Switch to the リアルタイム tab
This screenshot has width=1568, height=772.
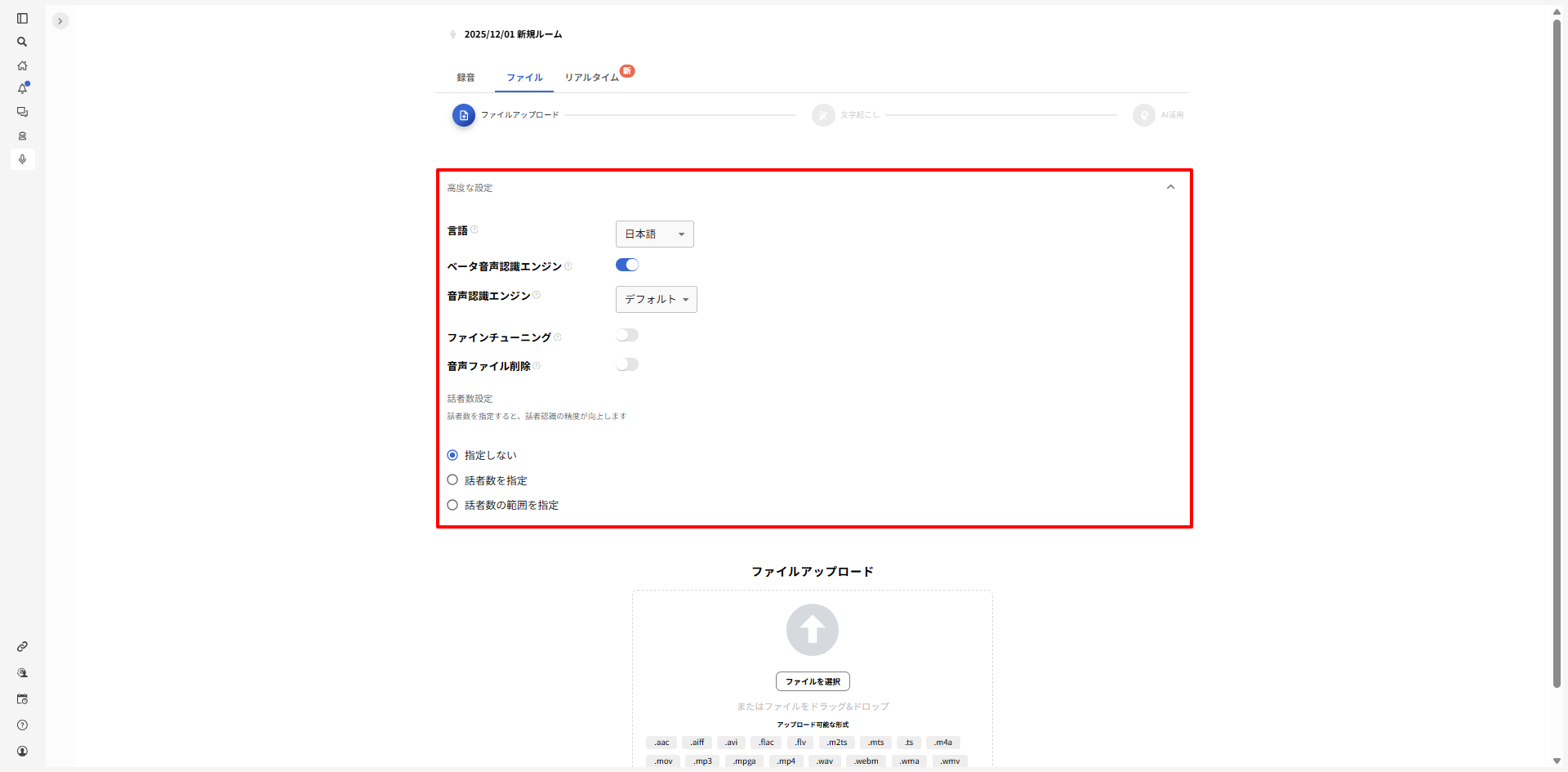[x=592, y=78]
